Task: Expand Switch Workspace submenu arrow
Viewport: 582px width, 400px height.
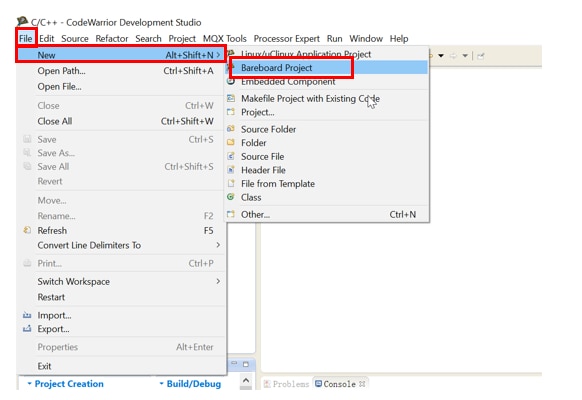Action: [x=218, y=281]
